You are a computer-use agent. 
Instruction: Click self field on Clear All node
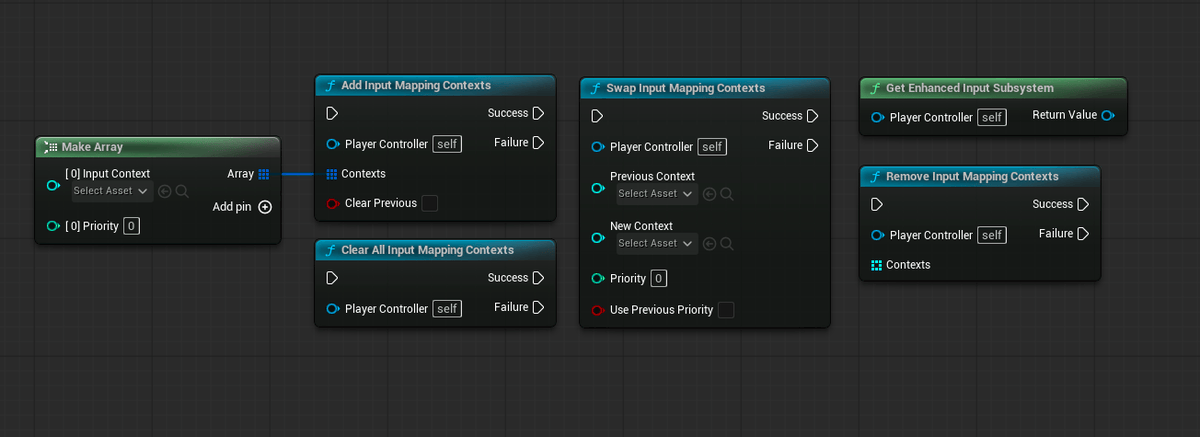click(447, 309)
